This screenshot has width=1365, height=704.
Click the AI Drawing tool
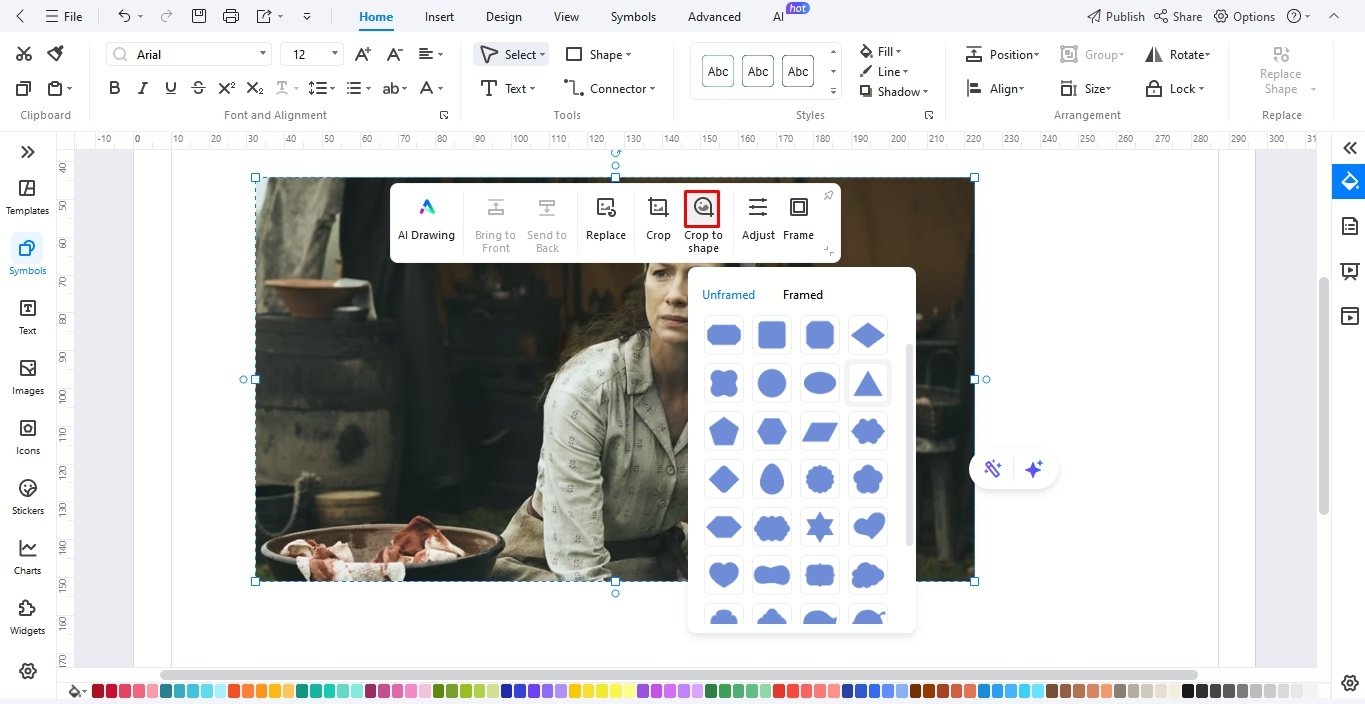pos(426,219)
